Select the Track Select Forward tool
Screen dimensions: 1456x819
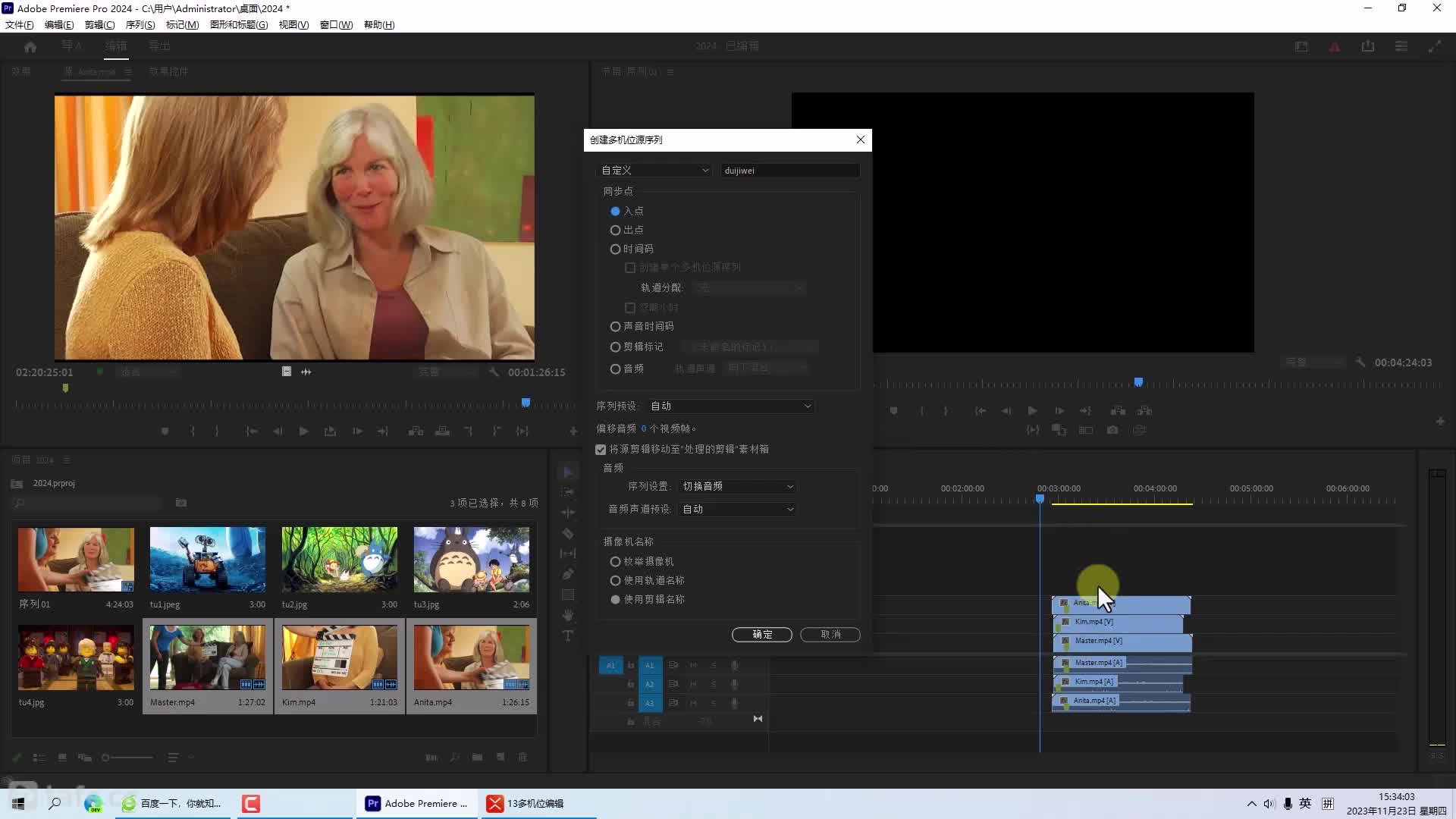coord(568,493)
